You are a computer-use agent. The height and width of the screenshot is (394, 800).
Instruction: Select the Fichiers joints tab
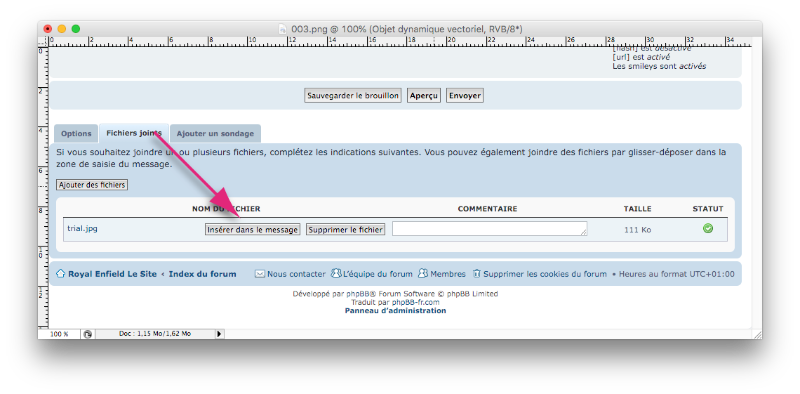click(134, 133)
